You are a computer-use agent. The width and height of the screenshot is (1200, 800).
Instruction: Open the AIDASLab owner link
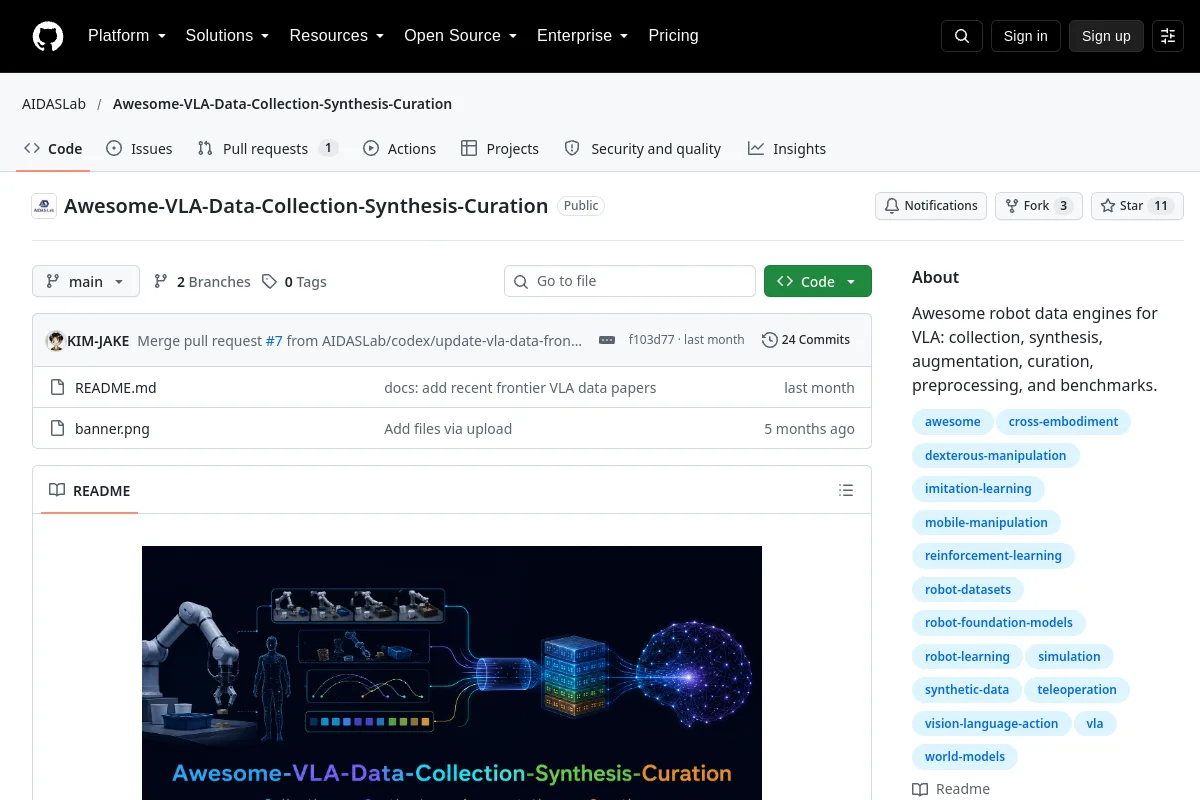pyautogui.click(x=54, y=104)
